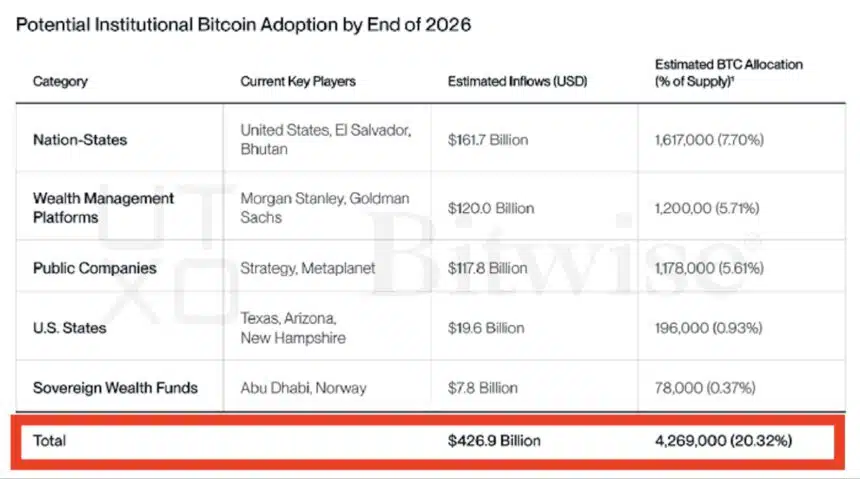Image resolution: width=860 pixels, height=479 pixels.
Task: Click the Category column header
Action: coord(60,81)
